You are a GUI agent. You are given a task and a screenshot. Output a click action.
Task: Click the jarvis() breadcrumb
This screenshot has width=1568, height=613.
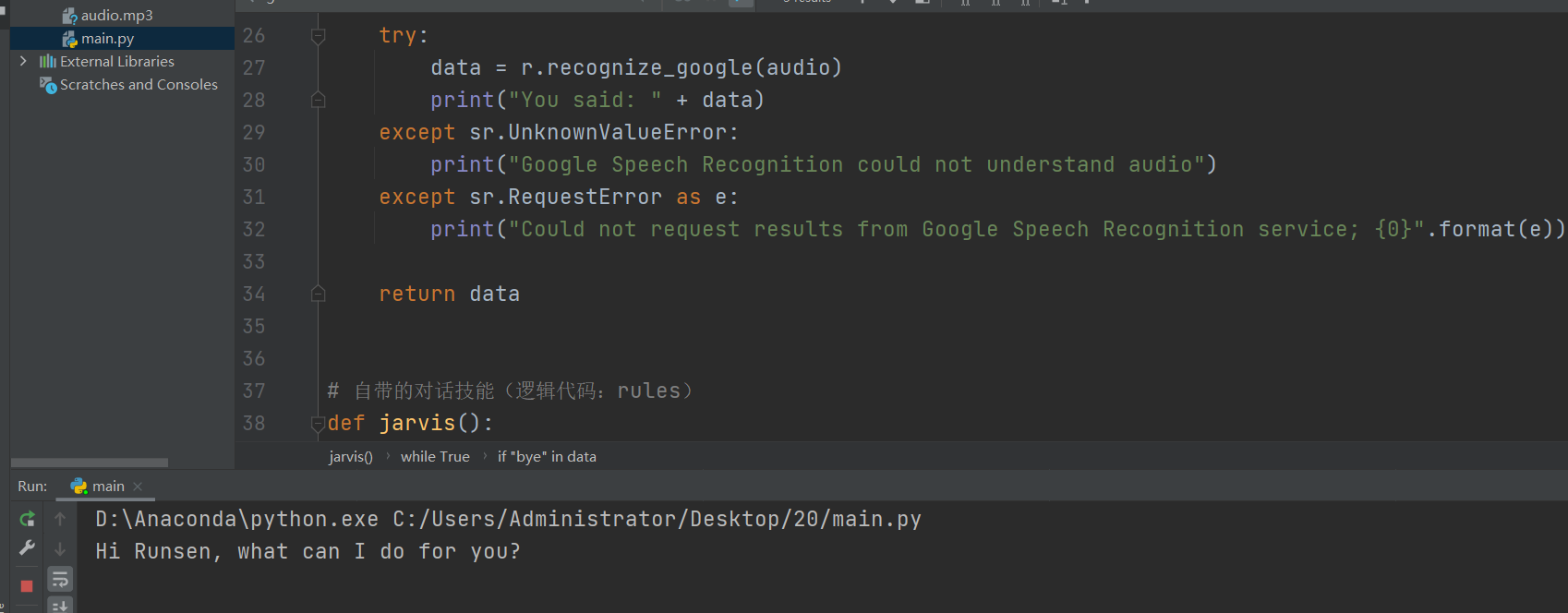[351, 457]
